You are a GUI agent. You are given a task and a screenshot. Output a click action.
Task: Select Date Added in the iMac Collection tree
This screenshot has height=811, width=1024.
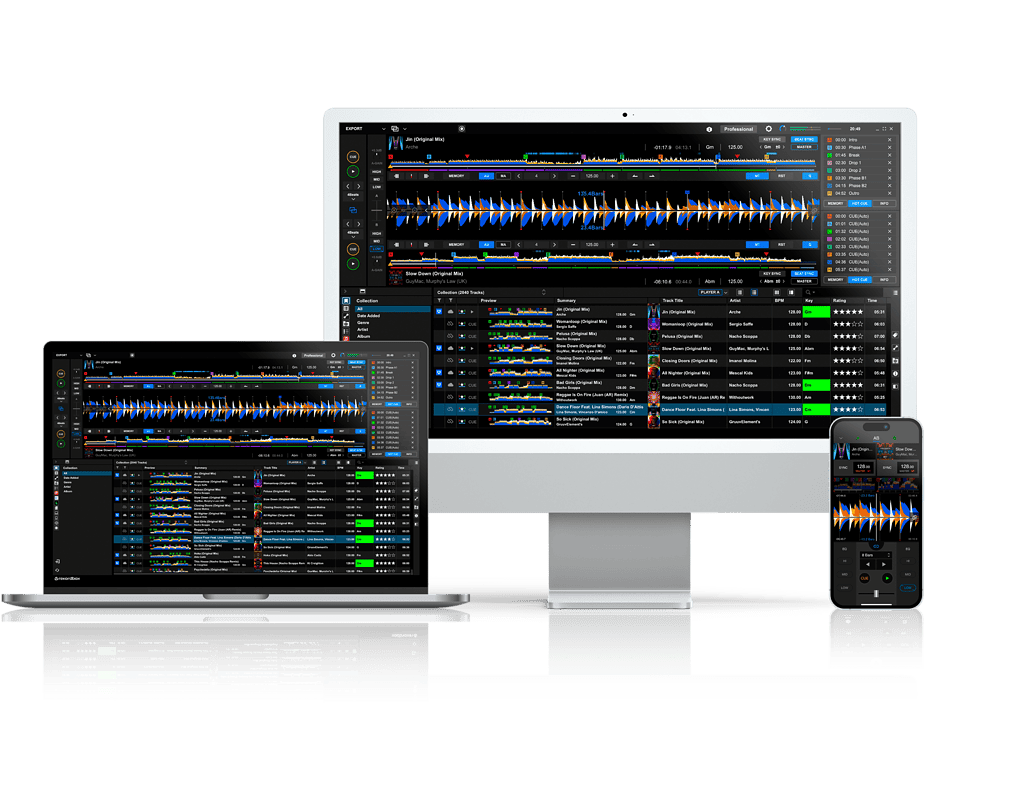point(368,315)
